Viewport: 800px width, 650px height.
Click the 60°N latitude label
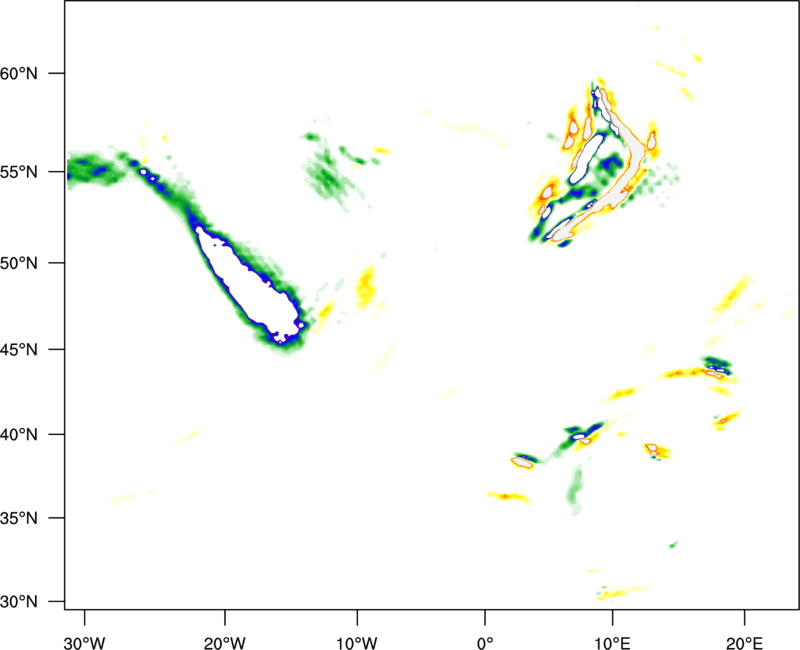[19, 73]
